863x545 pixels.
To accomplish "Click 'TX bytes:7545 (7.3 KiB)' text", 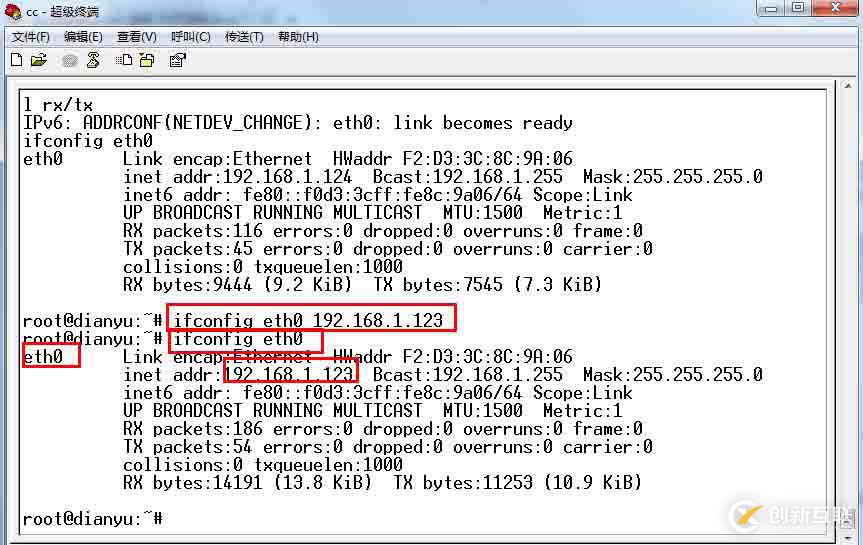I will coord(488,285).
